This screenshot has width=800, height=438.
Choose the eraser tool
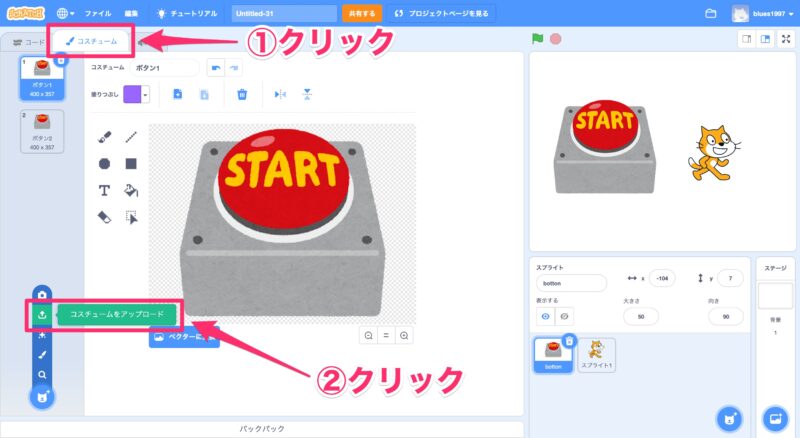click(104, 216)
